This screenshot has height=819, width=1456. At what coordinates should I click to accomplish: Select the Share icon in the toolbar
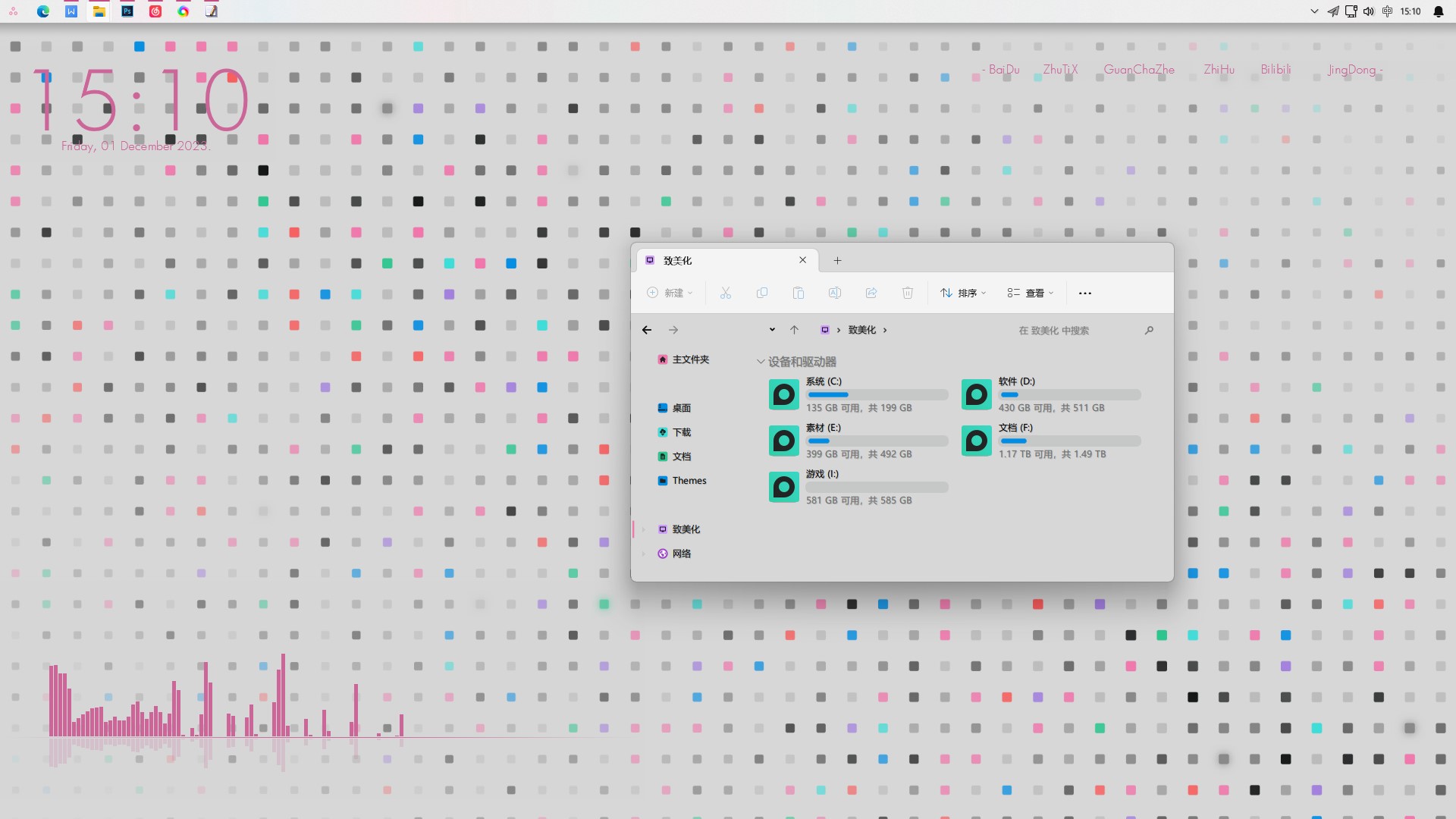pos(871,293)
